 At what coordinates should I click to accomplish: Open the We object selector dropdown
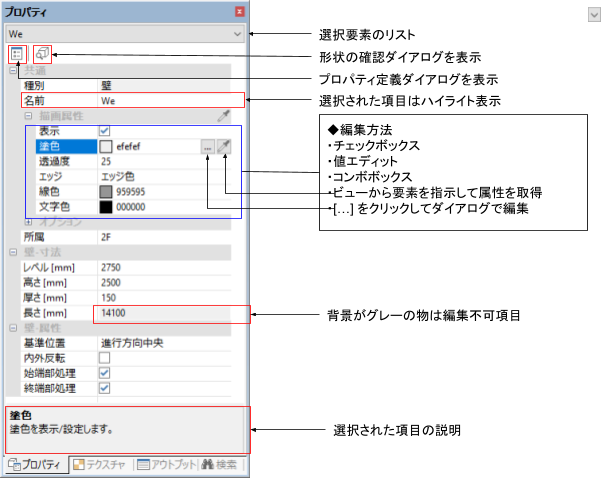[x=237, y=33]
